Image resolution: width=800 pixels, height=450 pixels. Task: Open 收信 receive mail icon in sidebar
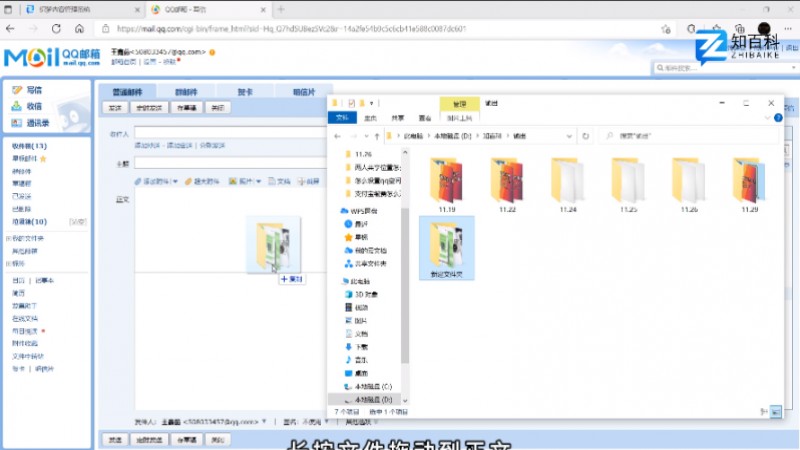tap(17, 106)
